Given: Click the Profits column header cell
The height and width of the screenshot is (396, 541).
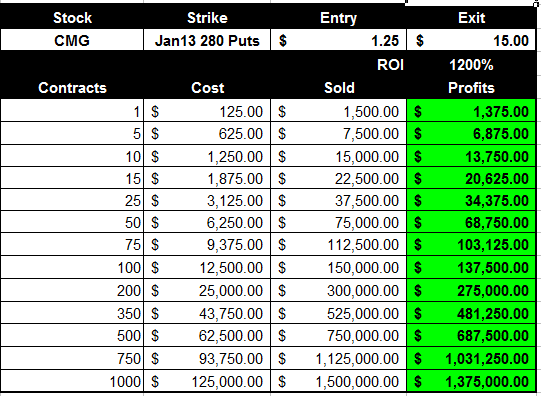Looking at the screenshot, I should (471, 88).
